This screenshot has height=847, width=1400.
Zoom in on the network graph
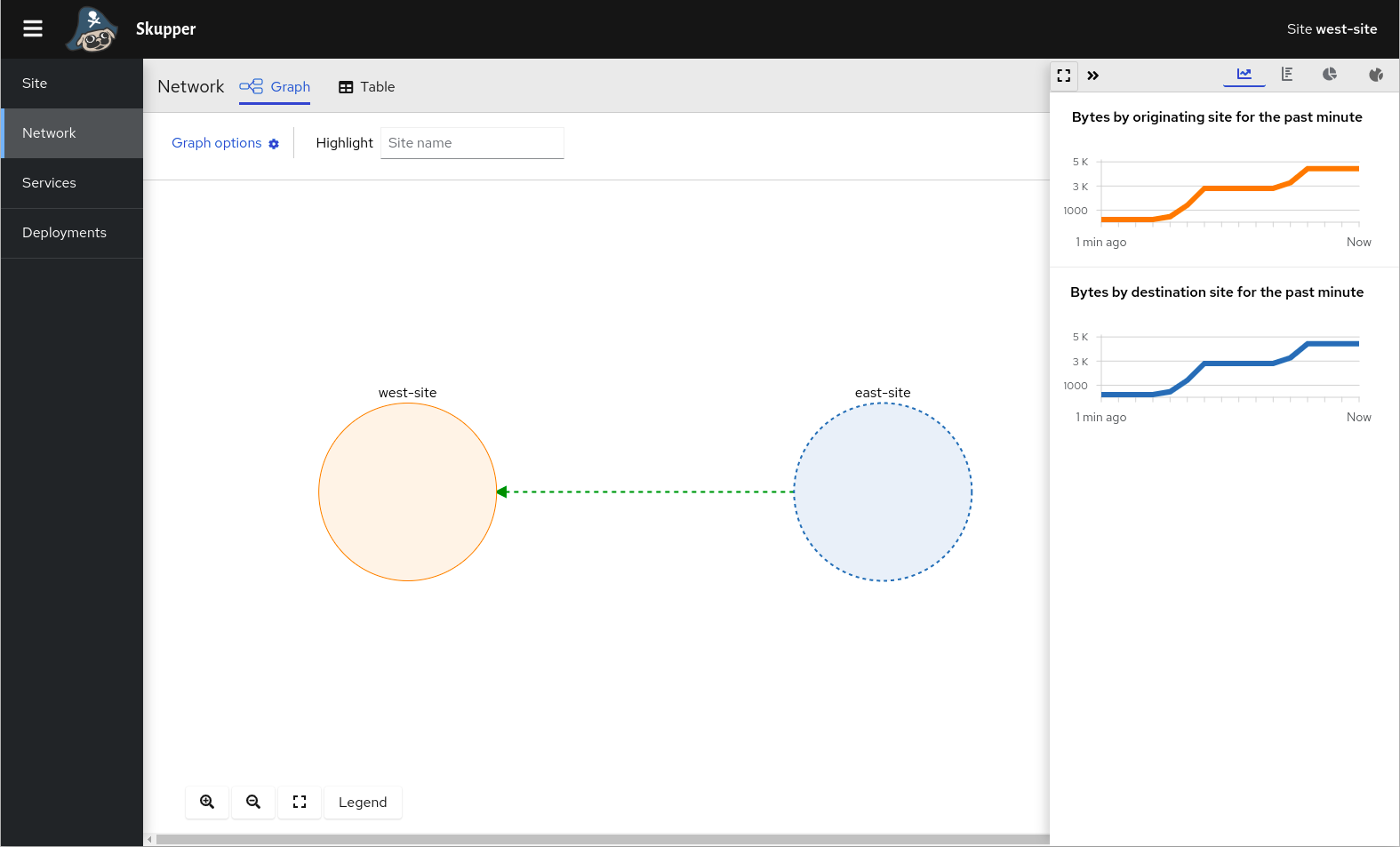point(207,802)
